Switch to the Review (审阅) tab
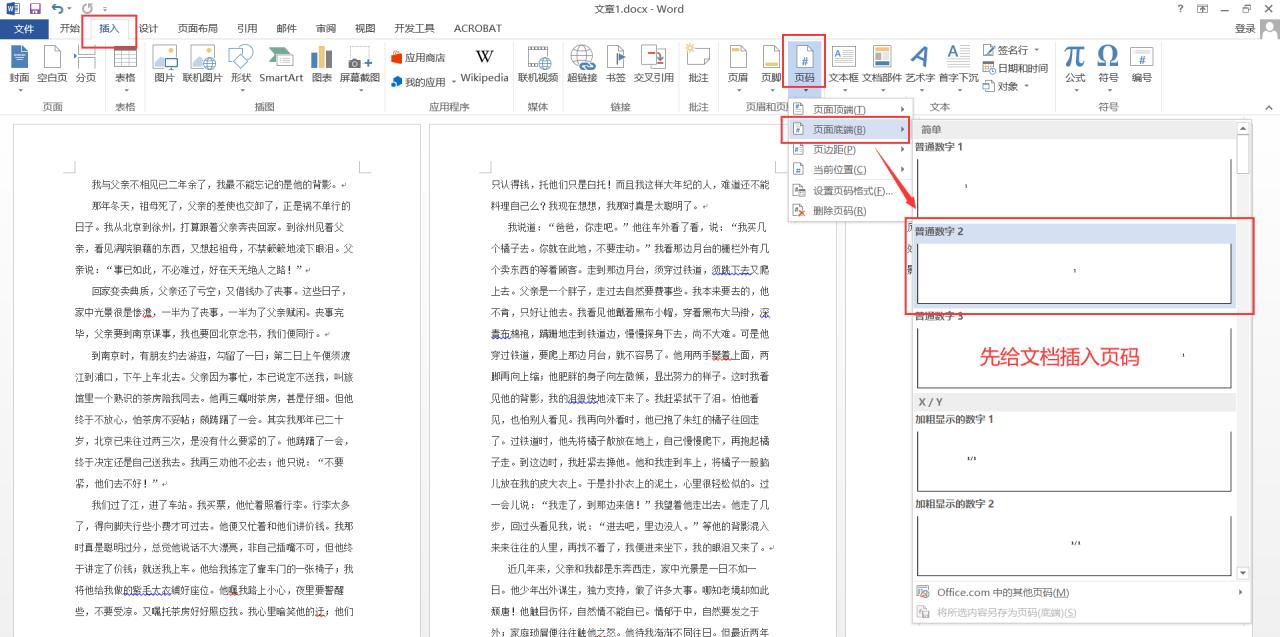Screen dimensions: 1280x637 (x=326, y=28)
